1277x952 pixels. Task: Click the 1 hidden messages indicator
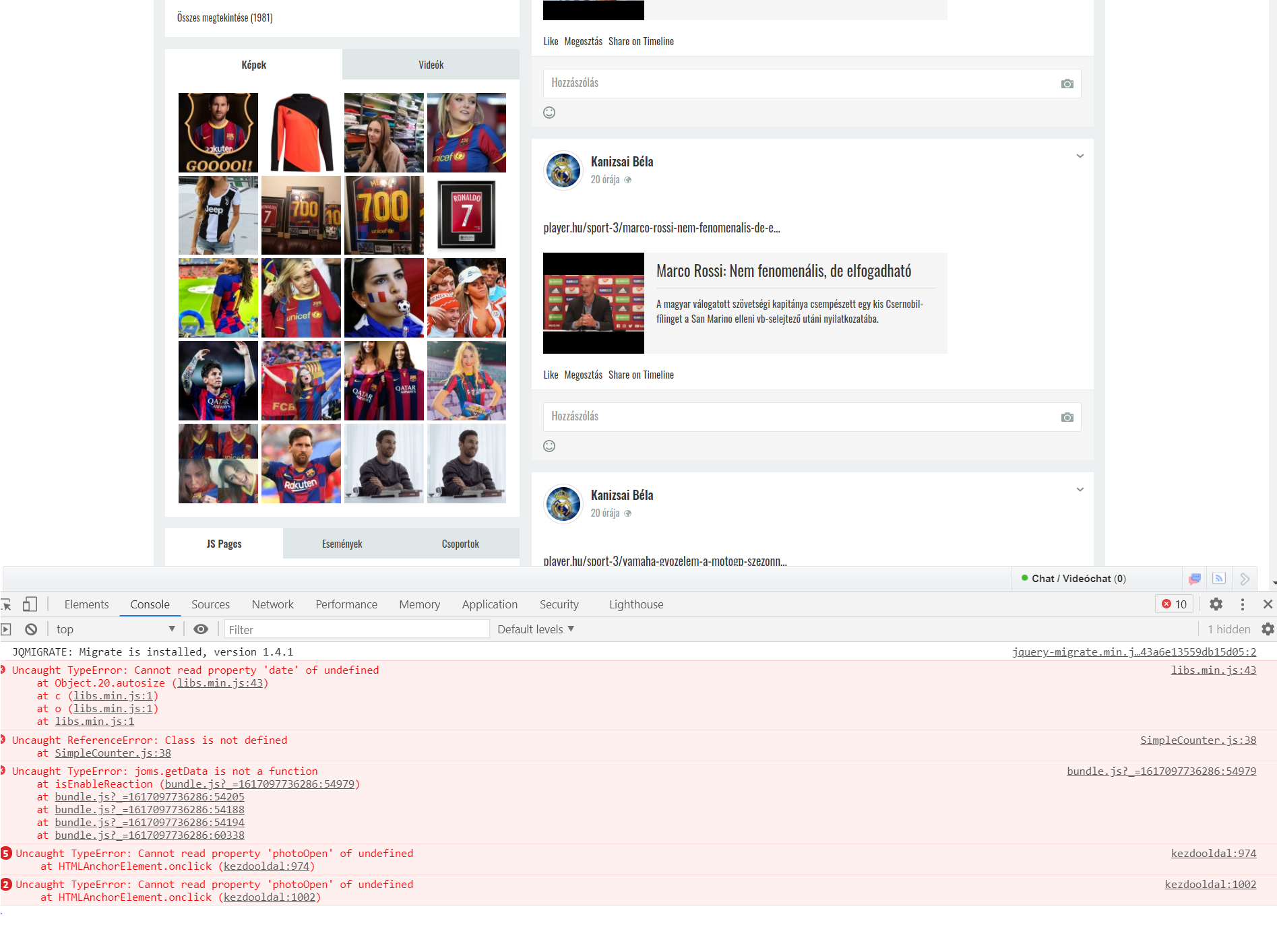pos(1228,629)
